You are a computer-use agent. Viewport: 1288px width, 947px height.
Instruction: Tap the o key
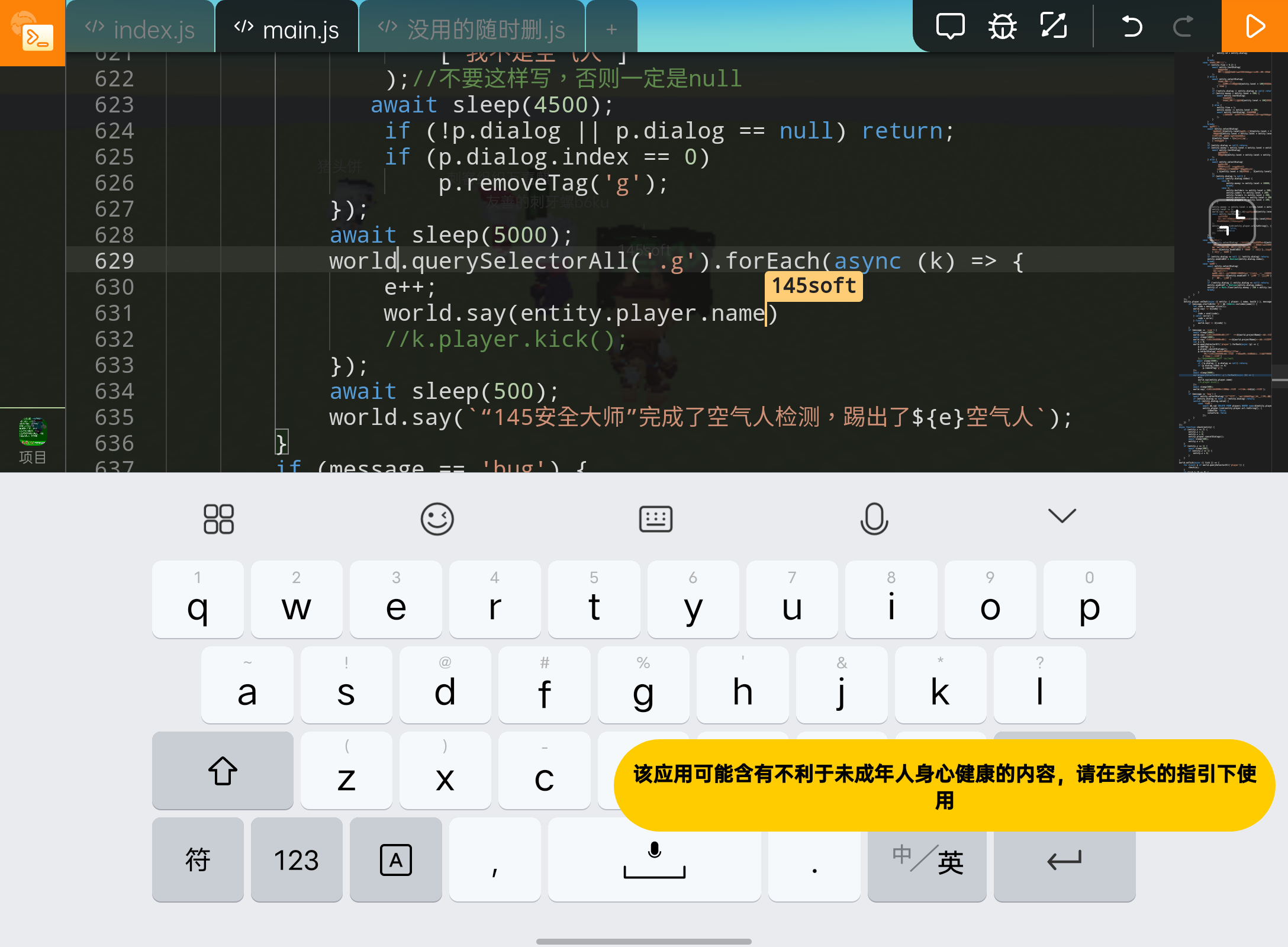pyautogui.click(x=990, y=599)
